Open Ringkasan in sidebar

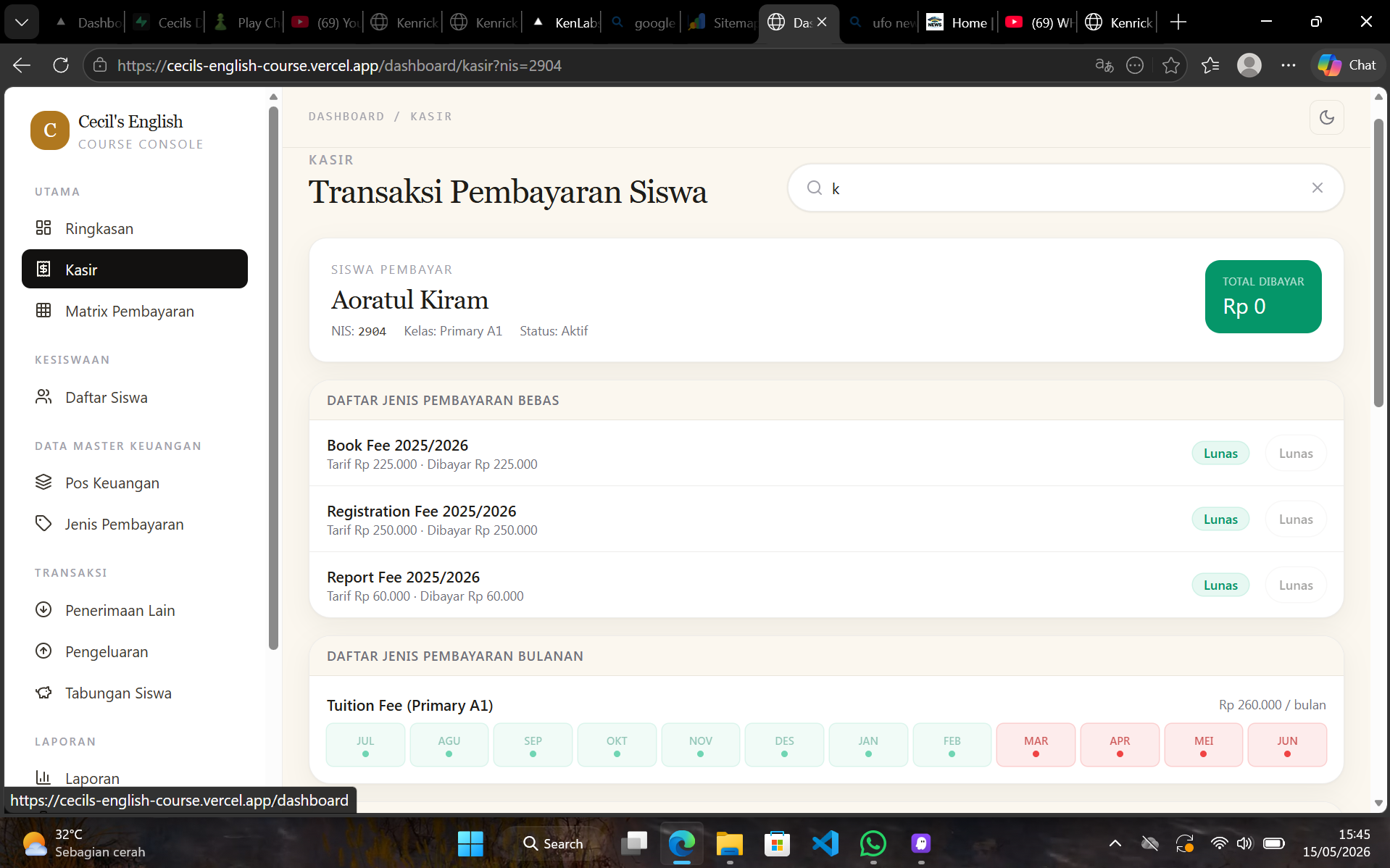[135, 228]
